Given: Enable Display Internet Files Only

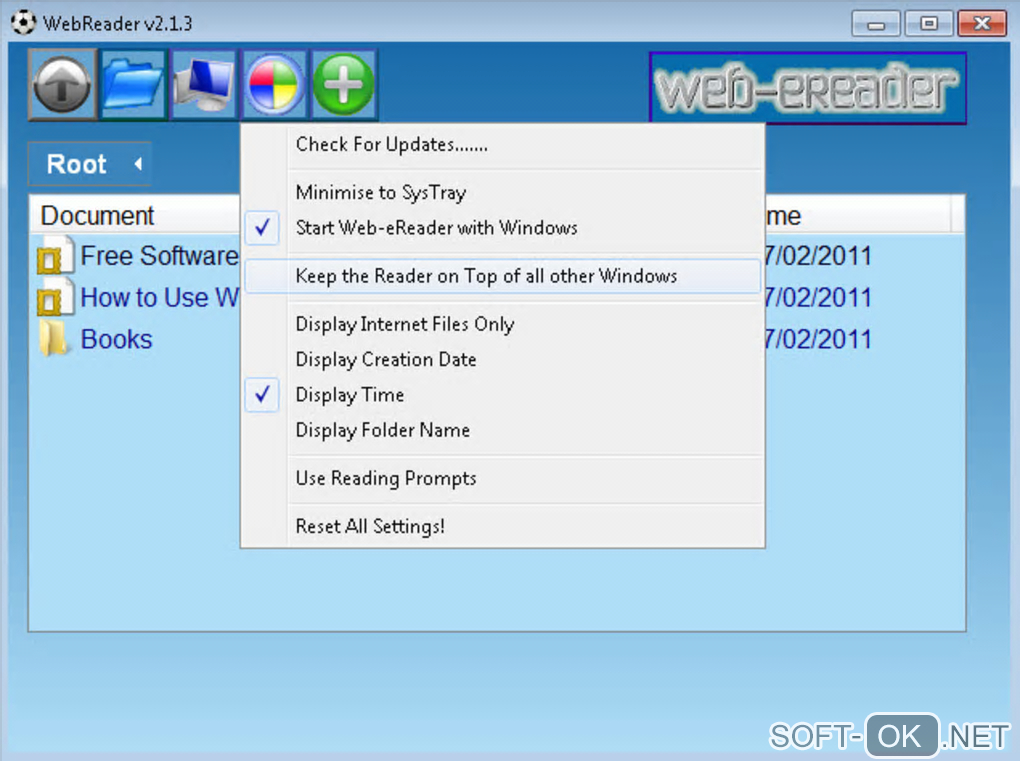Looking at the screenshot, I should coord(502,324).
